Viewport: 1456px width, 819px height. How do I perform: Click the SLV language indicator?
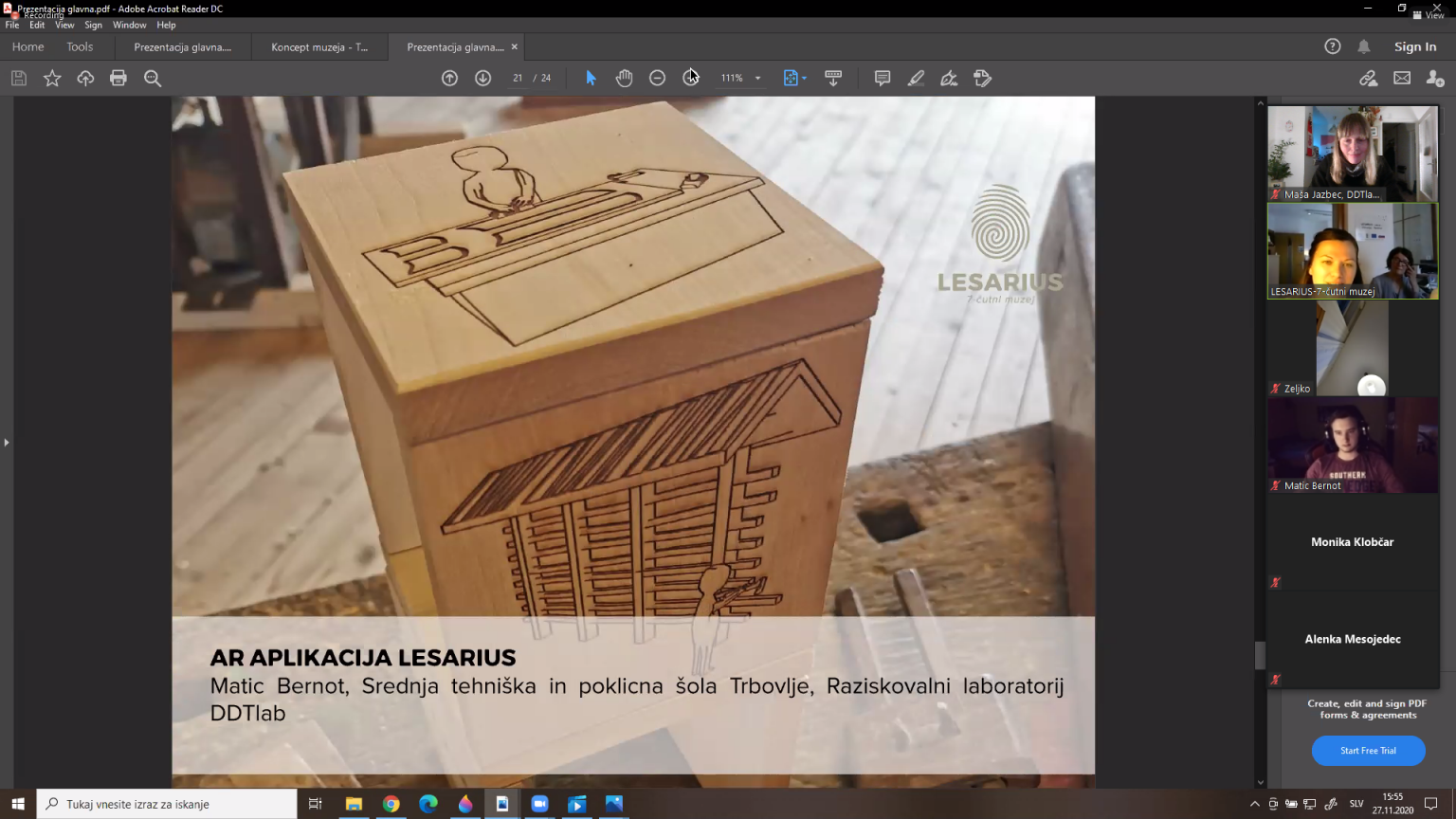[x=1356, y=804]
